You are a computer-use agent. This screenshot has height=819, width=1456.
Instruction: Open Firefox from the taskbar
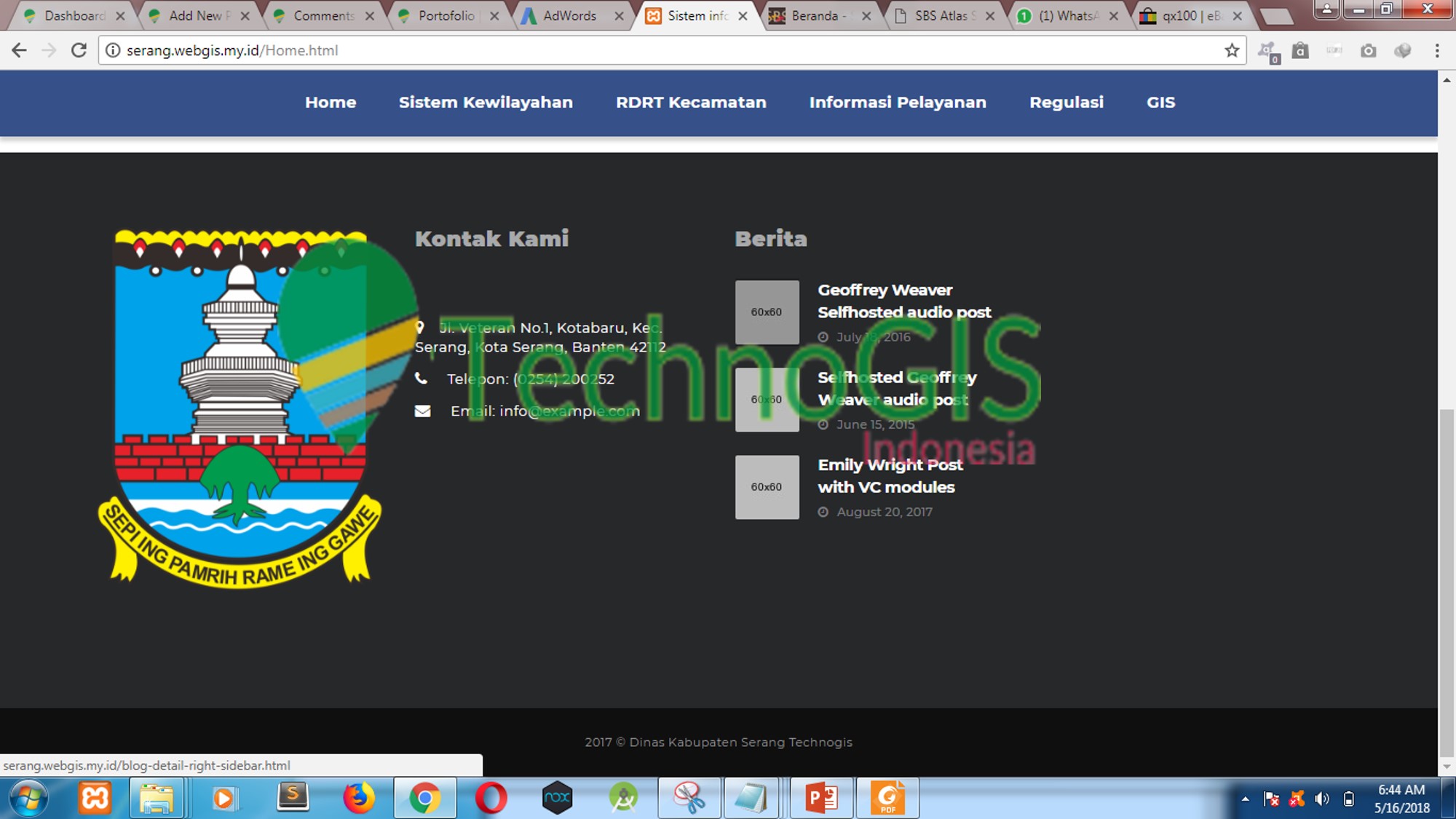point(358,798)
